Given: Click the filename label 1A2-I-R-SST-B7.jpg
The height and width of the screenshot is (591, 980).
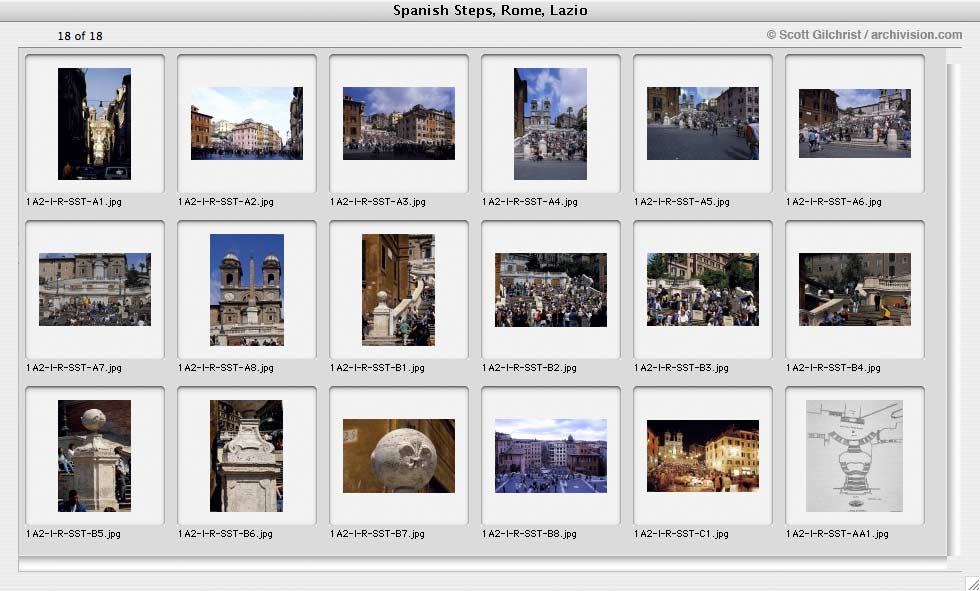Looking at the screenshot, I should pos(377,534).
